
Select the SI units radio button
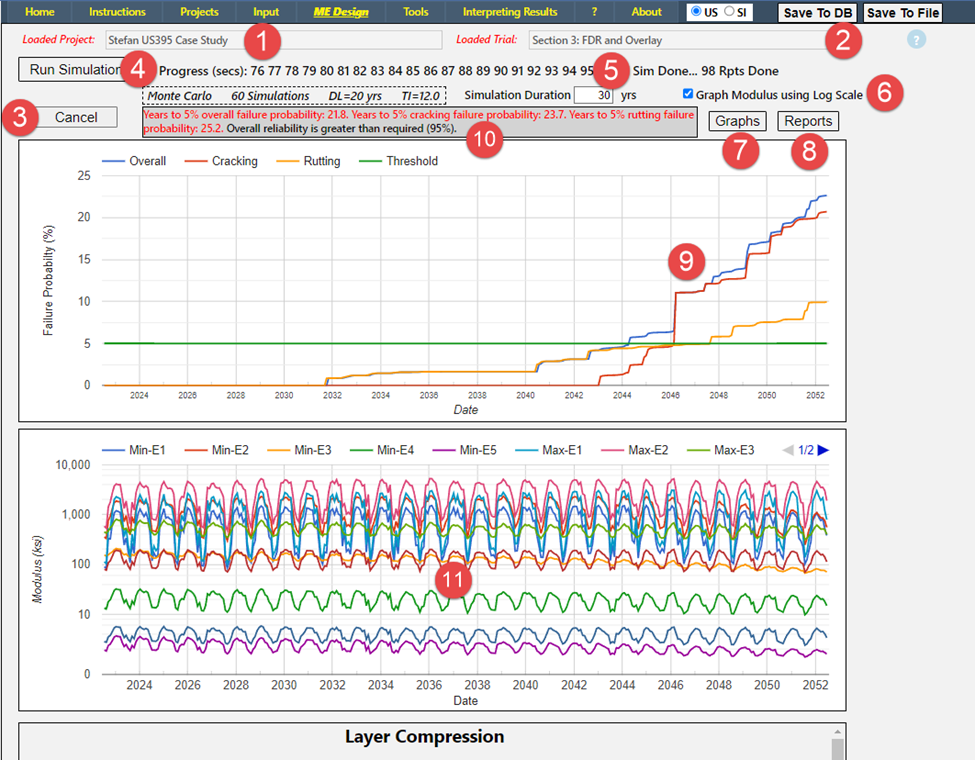[x=729, y=12]
